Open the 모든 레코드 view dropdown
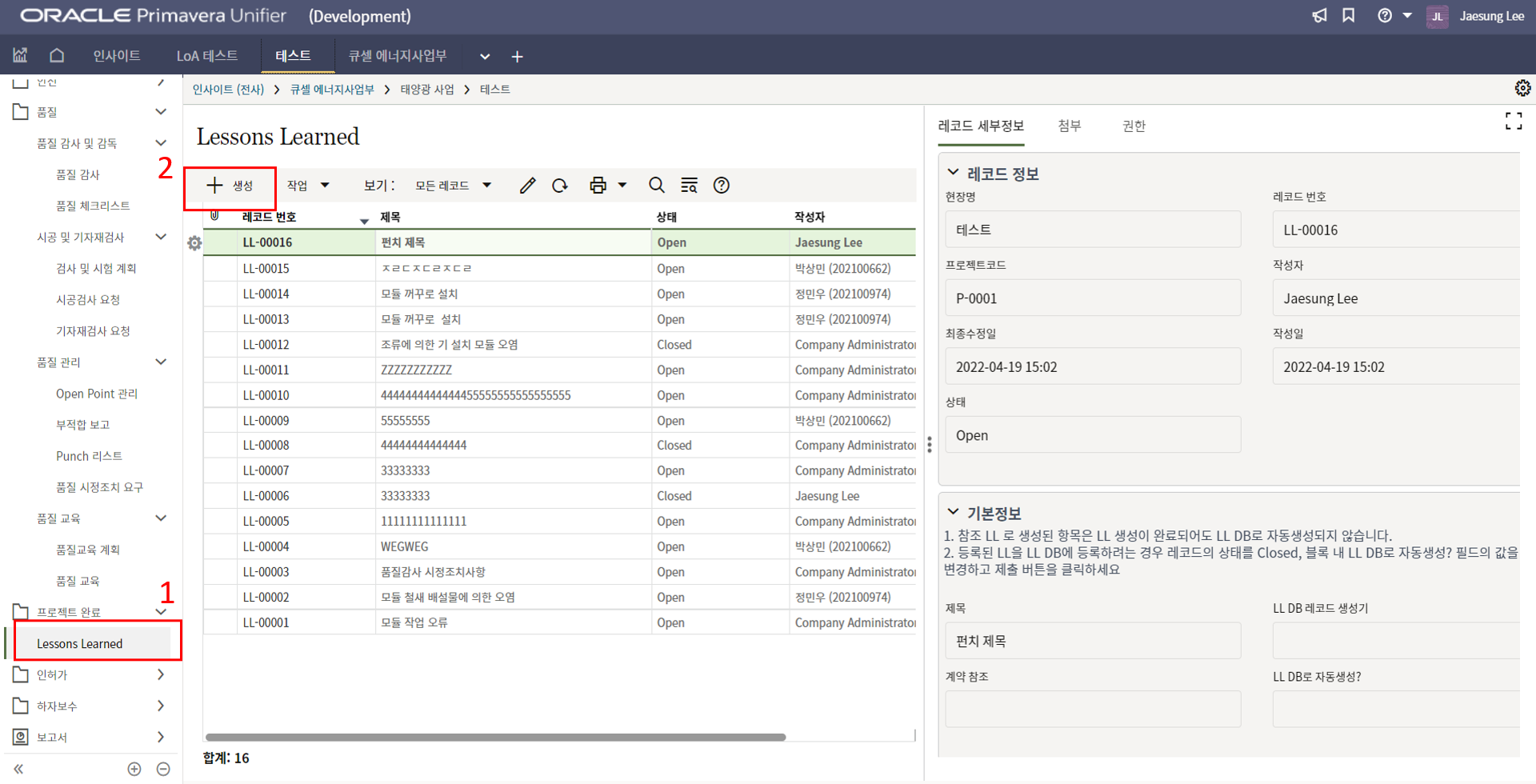 (x=453, y=186)
